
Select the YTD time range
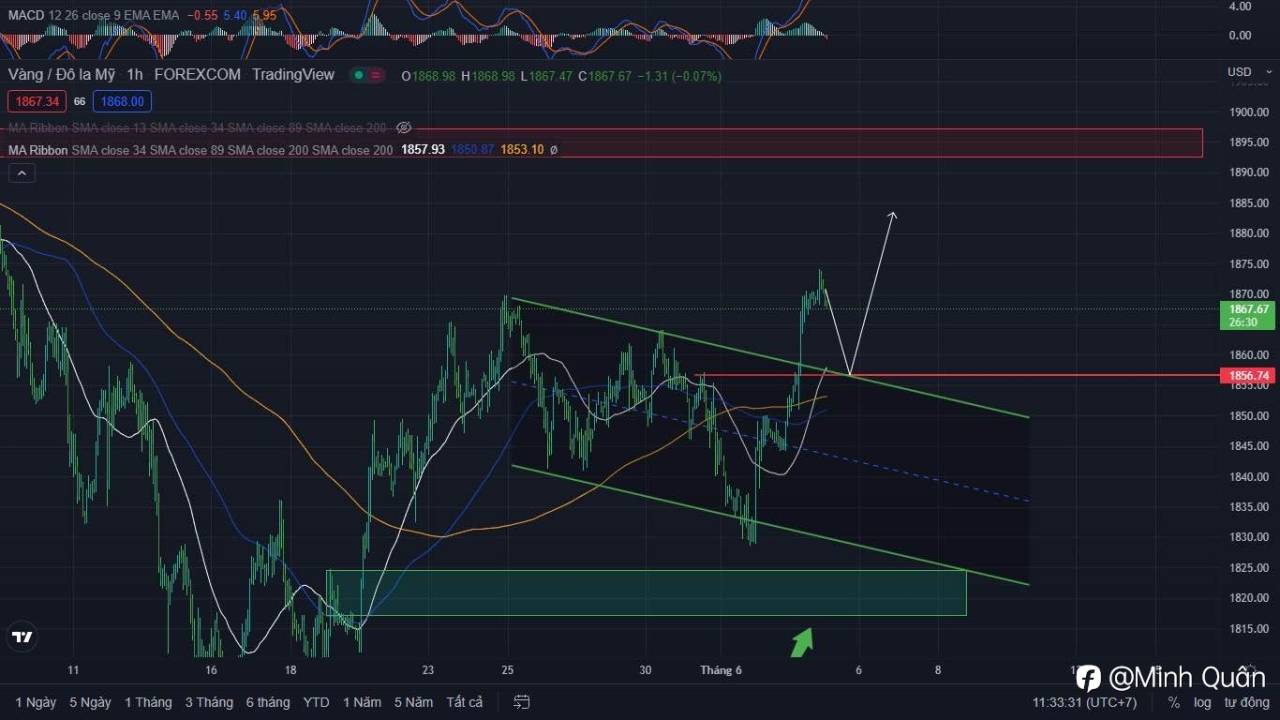coord(316,702)
